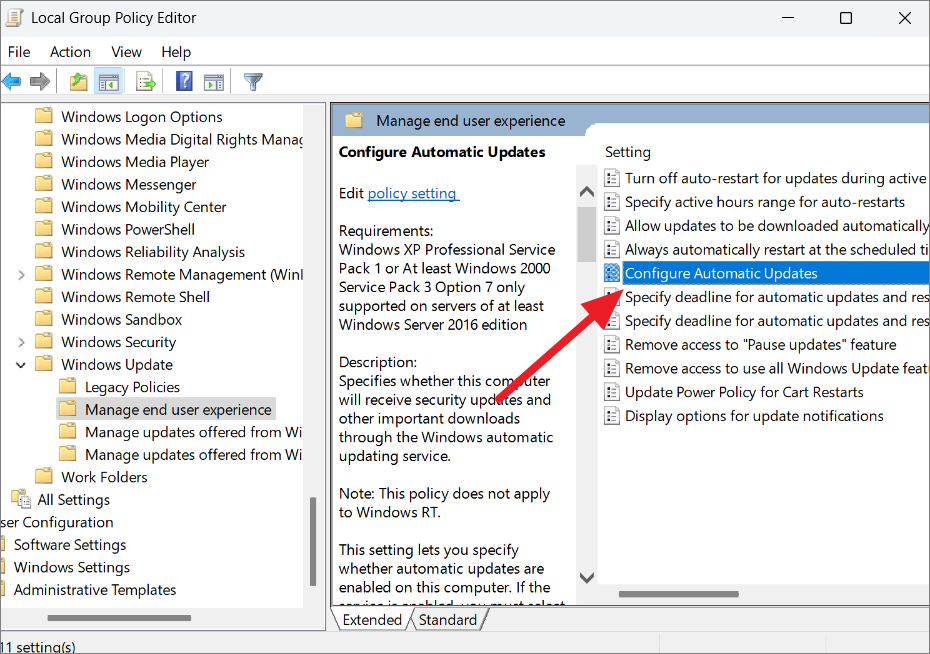Screen dimensions: 930x654
Task: Select Always automatically restart at scheduled time
Action: coord(776,250)
